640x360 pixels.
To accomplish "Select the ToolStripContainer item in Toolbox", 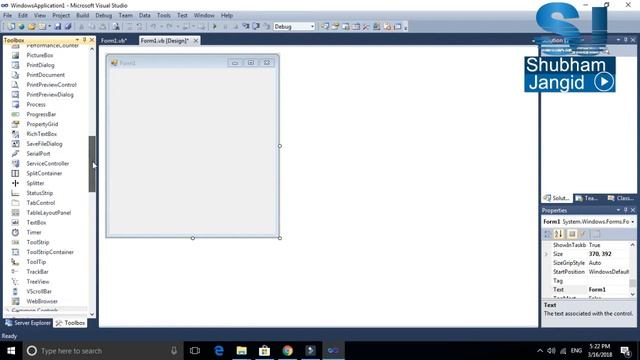I will coord(50,252).
